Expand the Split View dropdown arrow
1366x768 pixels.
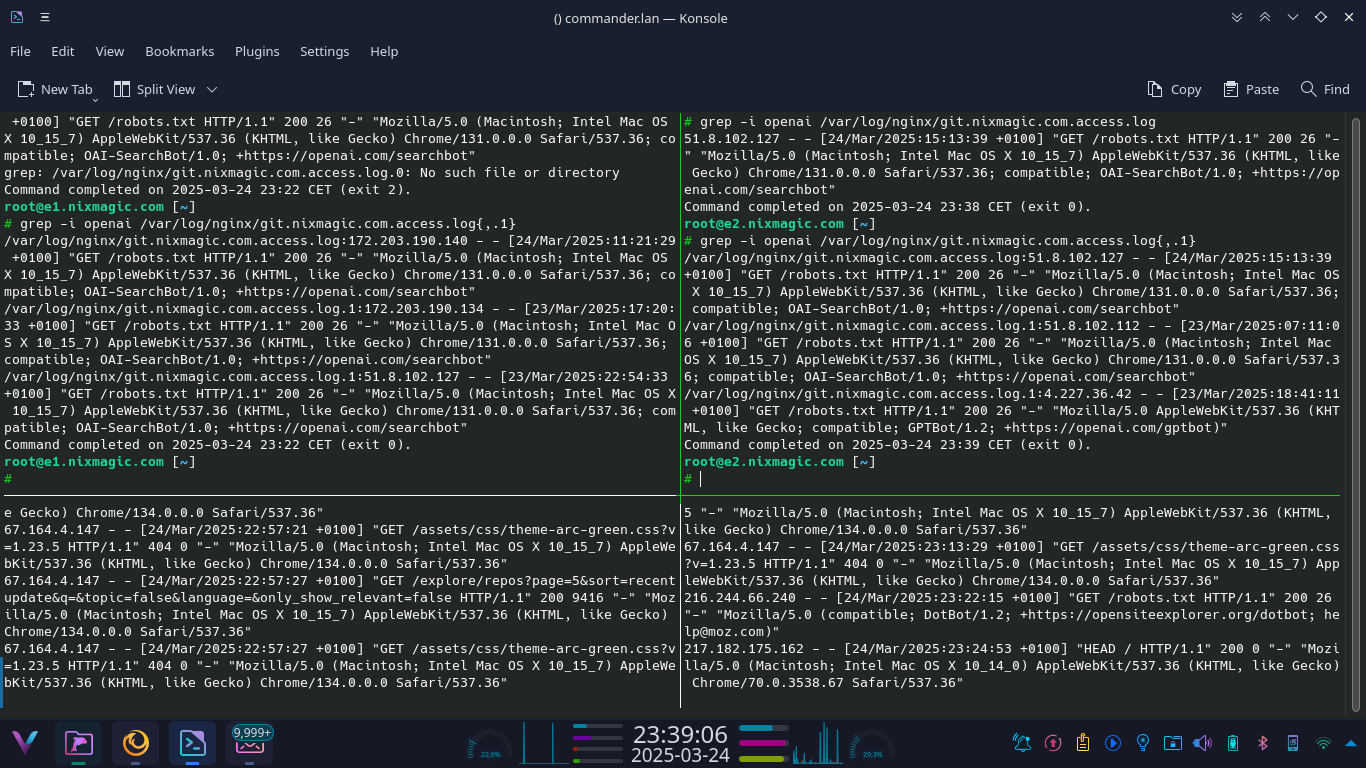point(212,90)
